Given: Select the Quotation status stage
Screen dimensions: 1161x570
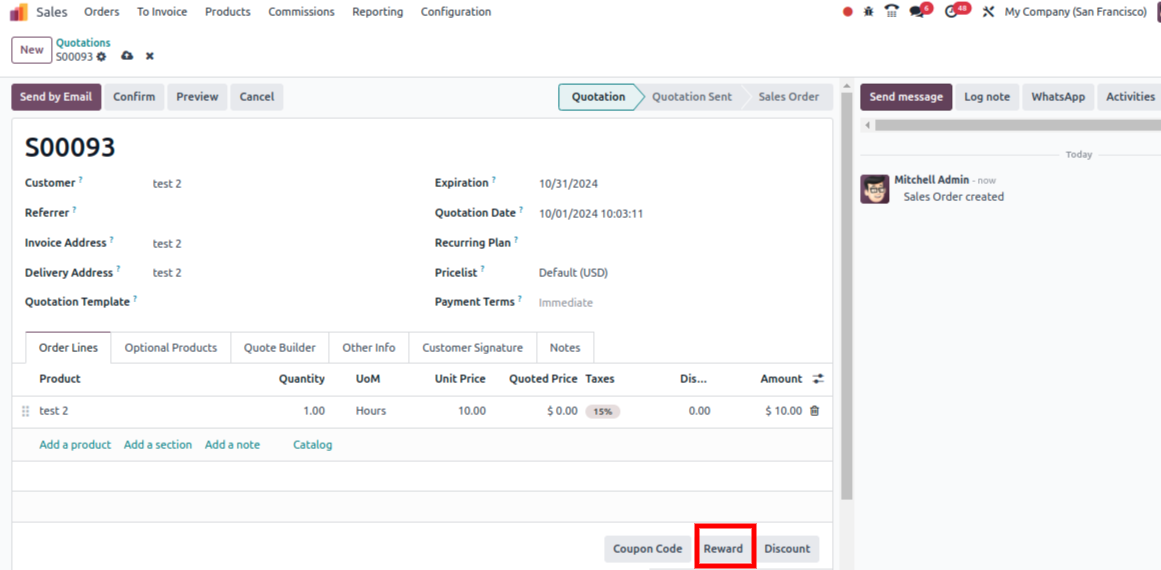Looking at the screenshot, I should click(598, 97).
